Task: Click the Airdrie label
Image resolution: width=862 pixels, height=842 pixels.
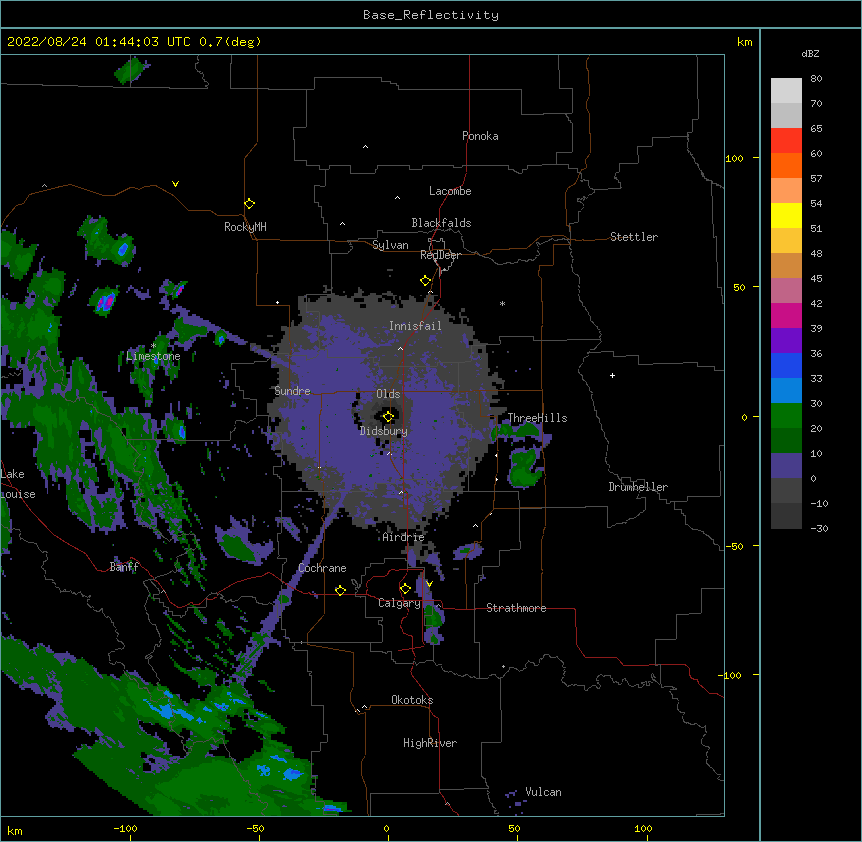Action: pos(404,538)
